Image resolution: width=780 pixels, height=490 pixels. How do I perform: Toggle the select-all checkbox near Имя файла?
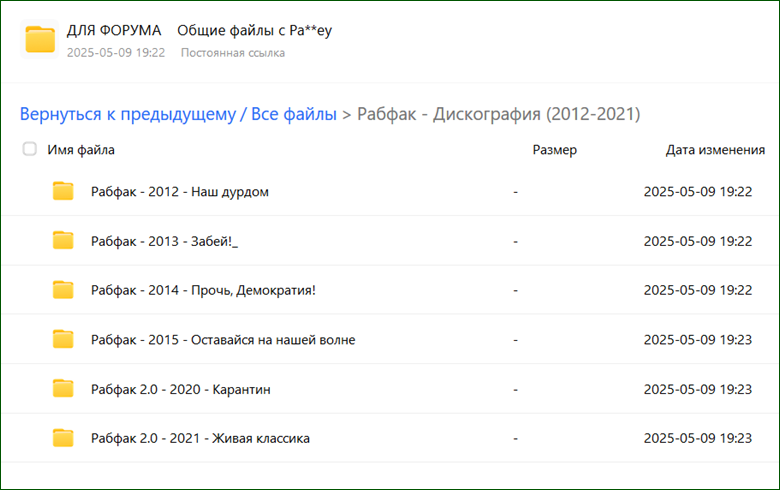[30, 149]
